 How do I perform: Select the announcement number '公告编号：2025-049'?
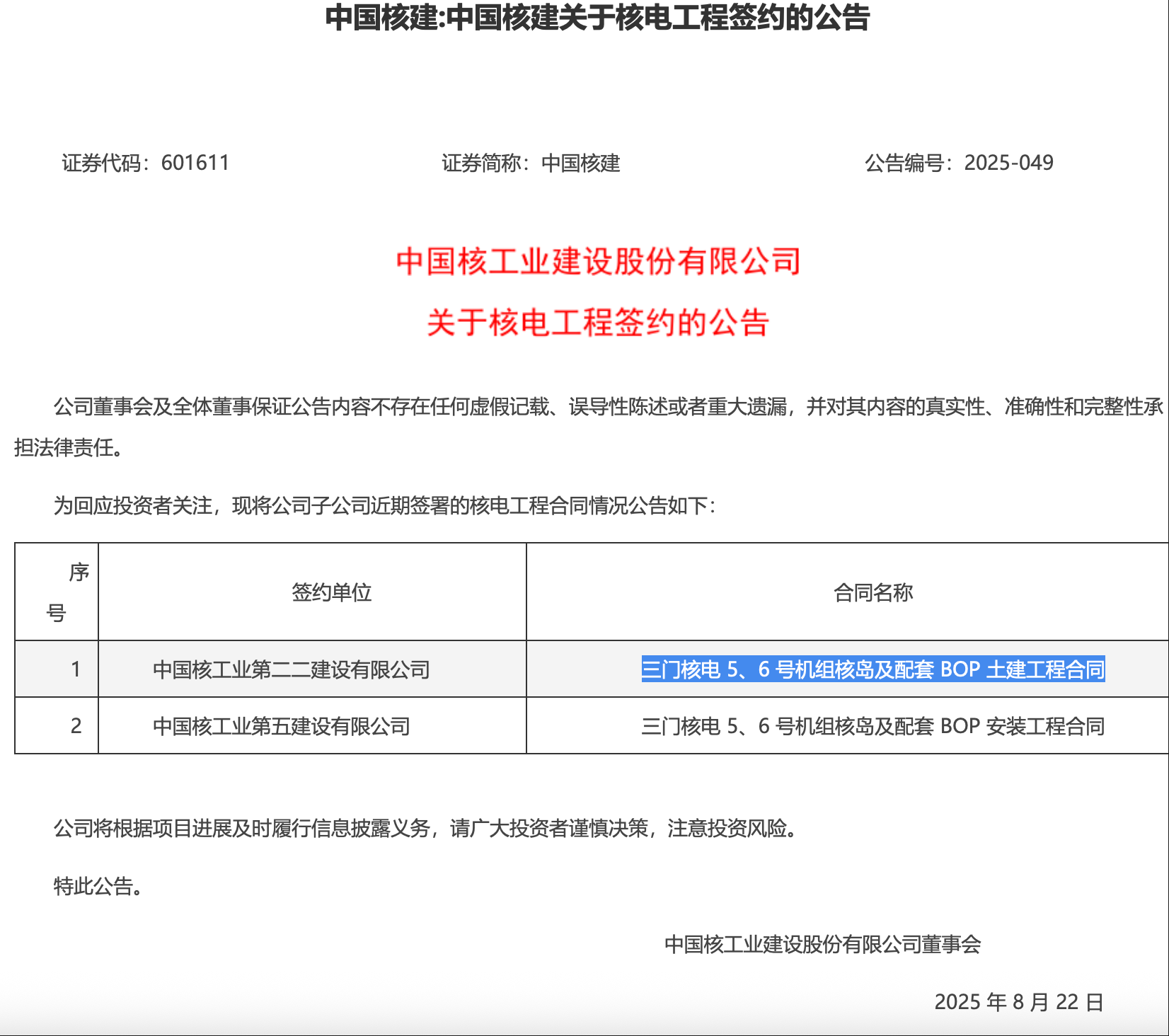click(959, 163)
